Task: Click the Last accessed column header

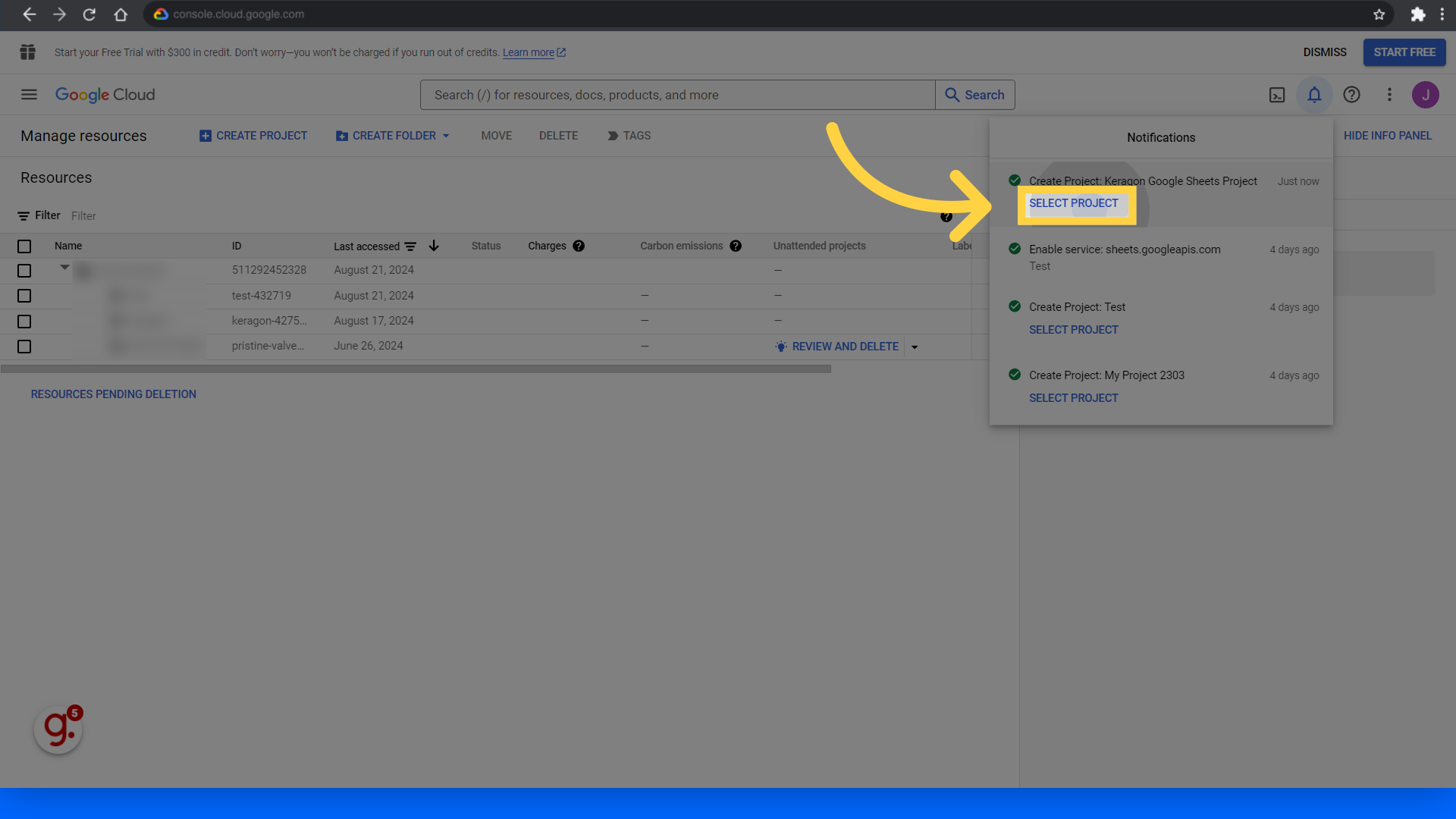Action: point(366,246)
